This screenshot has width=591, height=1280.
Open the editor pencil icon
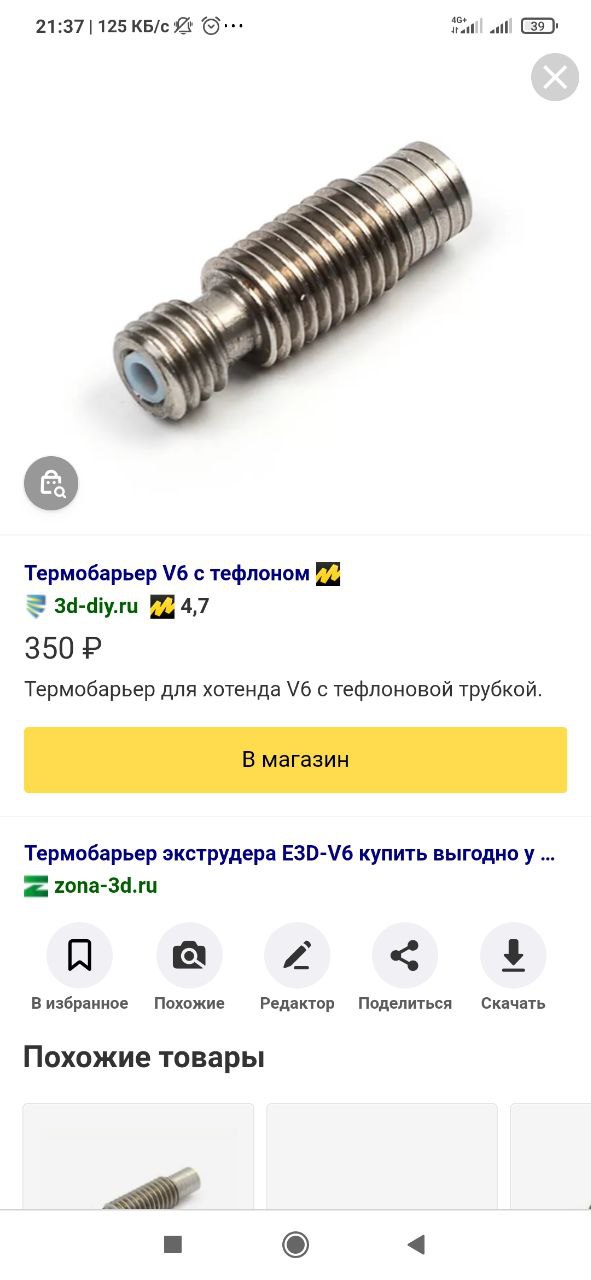pyautogui.click(x=297, y=956)
